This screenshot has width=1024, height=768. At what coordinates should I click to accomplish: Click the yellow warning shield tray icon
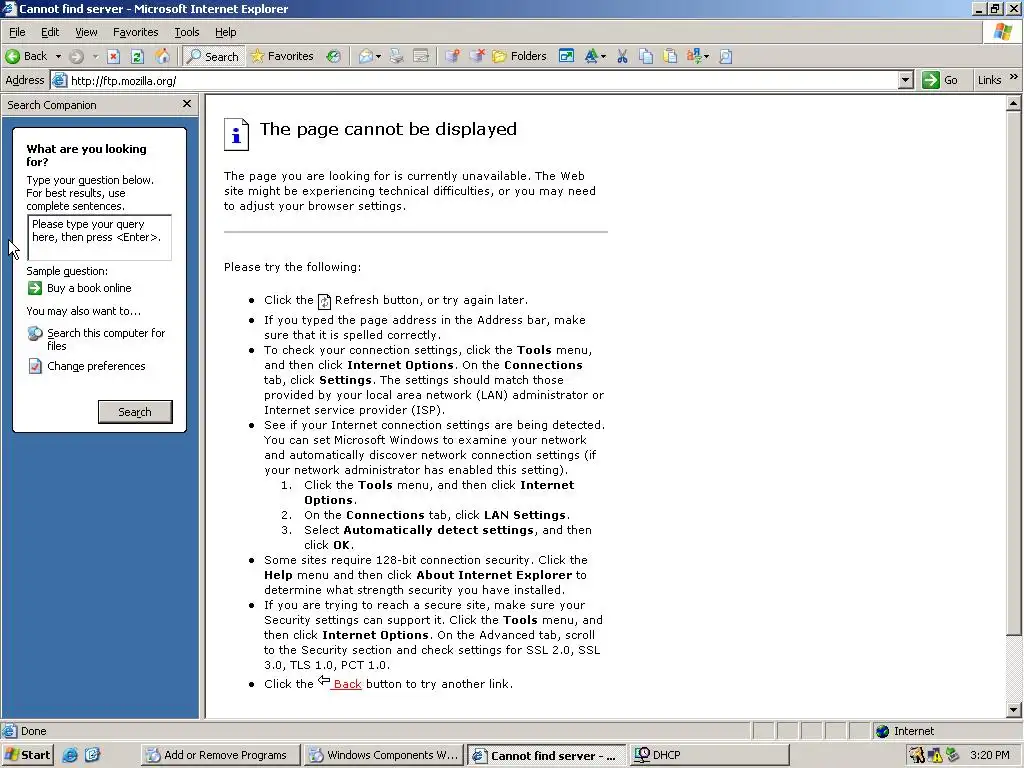coord(935,755)
